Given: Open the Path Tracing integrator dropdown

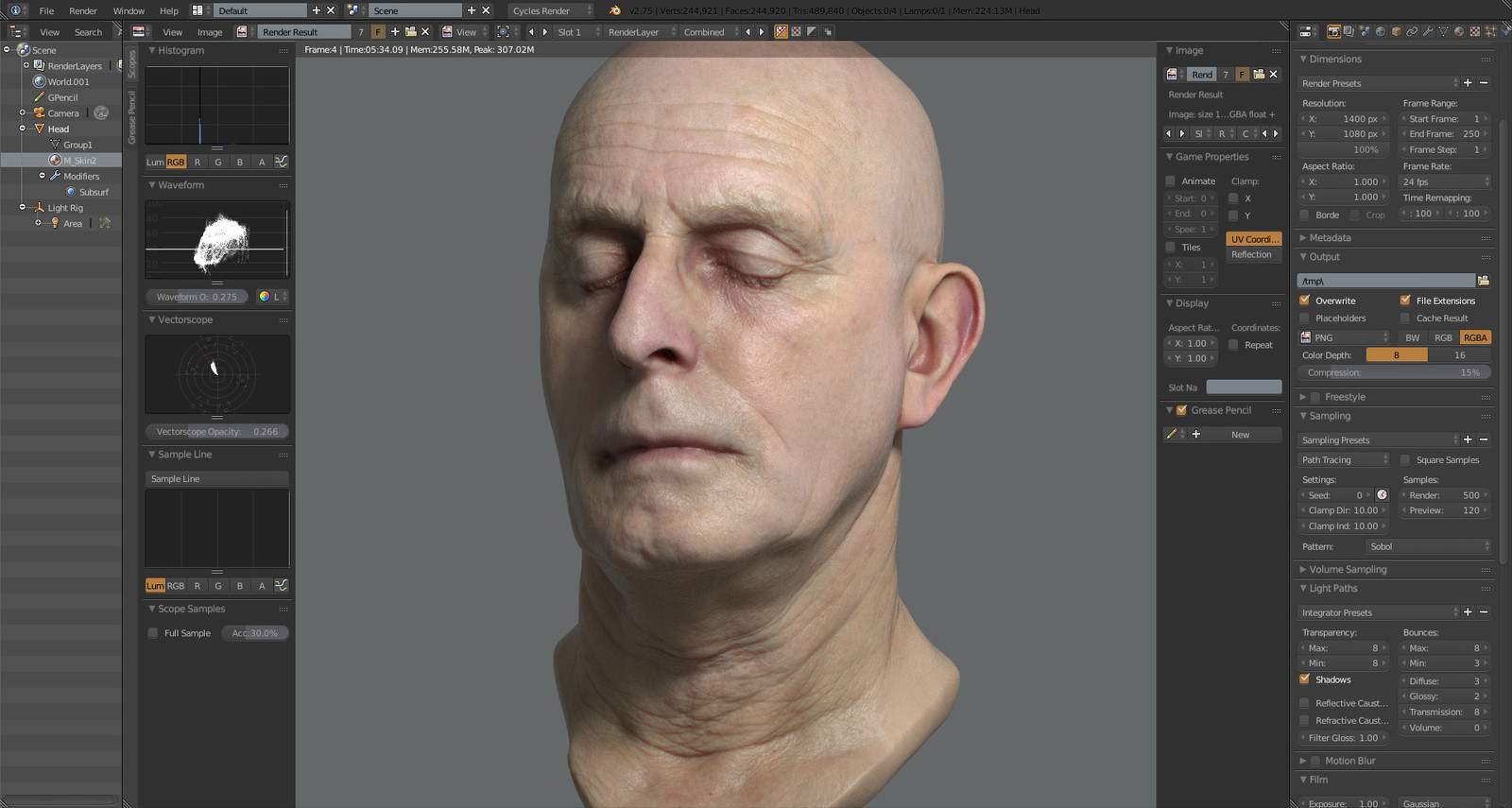Looking at the screenshot, I should pyautogui.click(x=1344, y=460).
